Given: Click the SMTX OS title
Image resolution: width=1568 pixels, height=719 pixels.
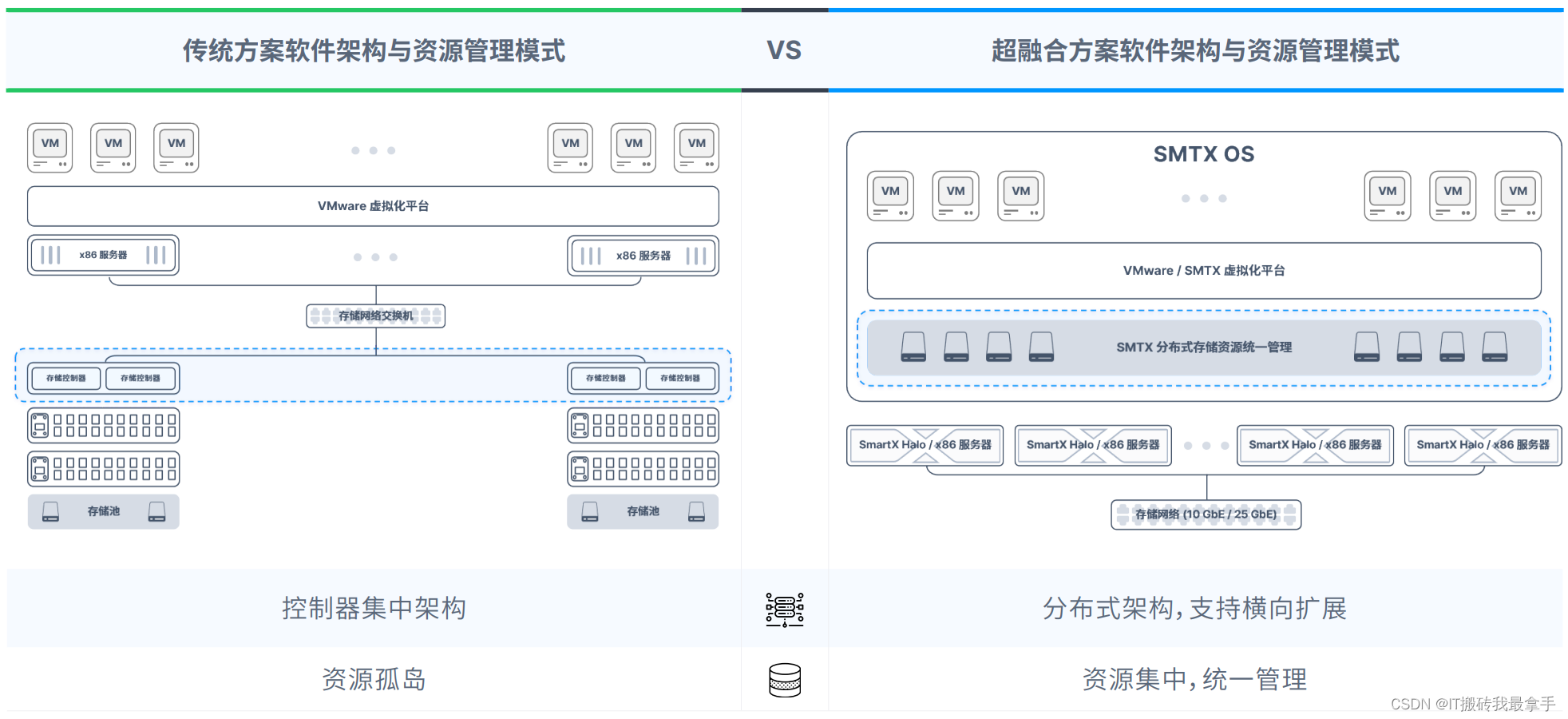Looking at the screenshot, I should (x=1204, y=154).
